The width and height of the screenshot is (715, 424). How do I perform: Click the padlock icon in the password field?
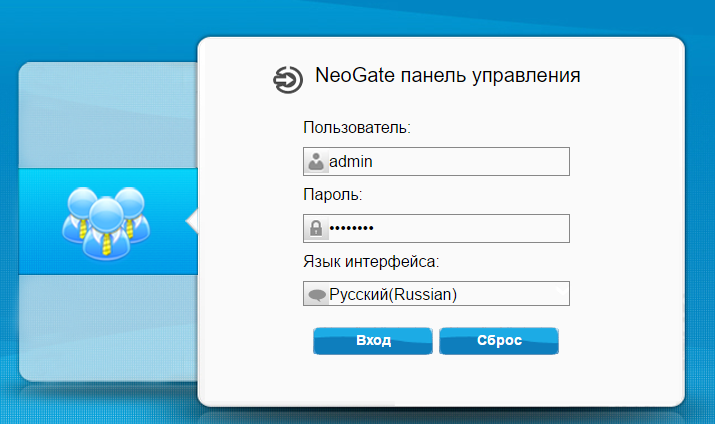[316, 228]
